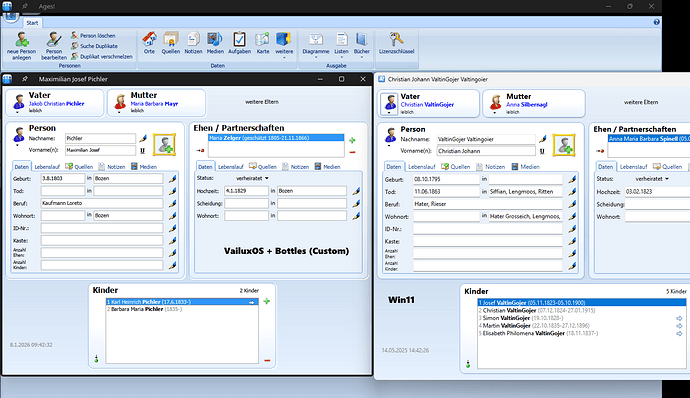690x398 pixels.
Task: Open Notizen tab in Pichler Person panel
Action: point(112,167)
